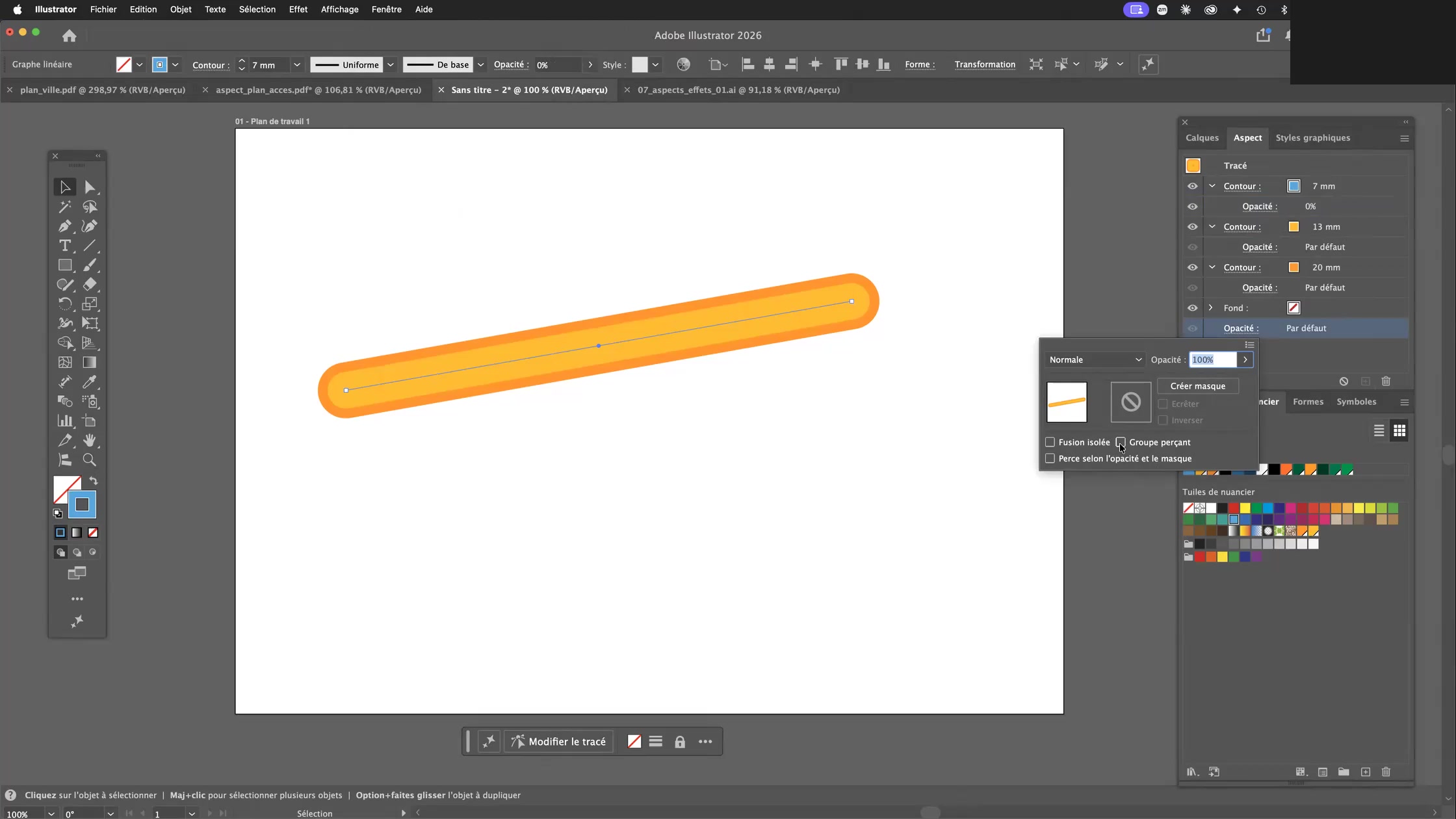This screenshot has height=819, width=1456.
Task: Toggle visibility of 7 mm Contour
Action: pos(1192,187)
